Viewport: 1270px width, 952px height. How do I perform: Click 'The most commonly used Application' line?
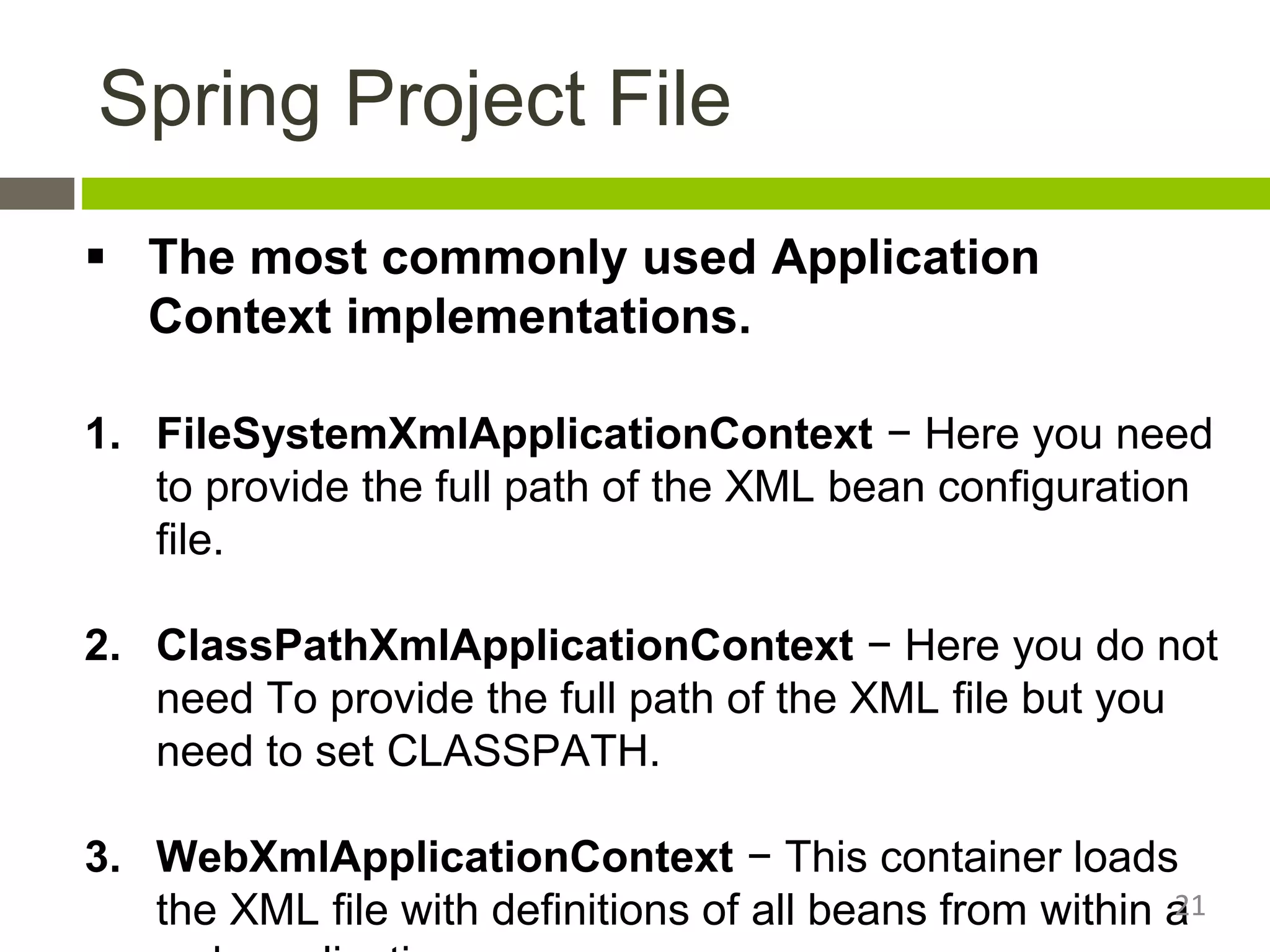[594, 258]
